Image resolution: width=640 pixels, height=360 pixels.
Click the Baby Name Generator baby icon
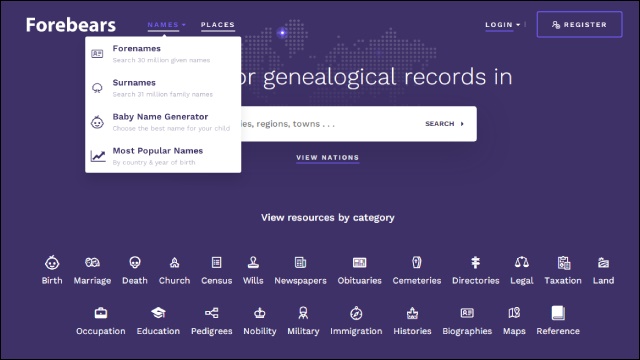coord(97,122)
